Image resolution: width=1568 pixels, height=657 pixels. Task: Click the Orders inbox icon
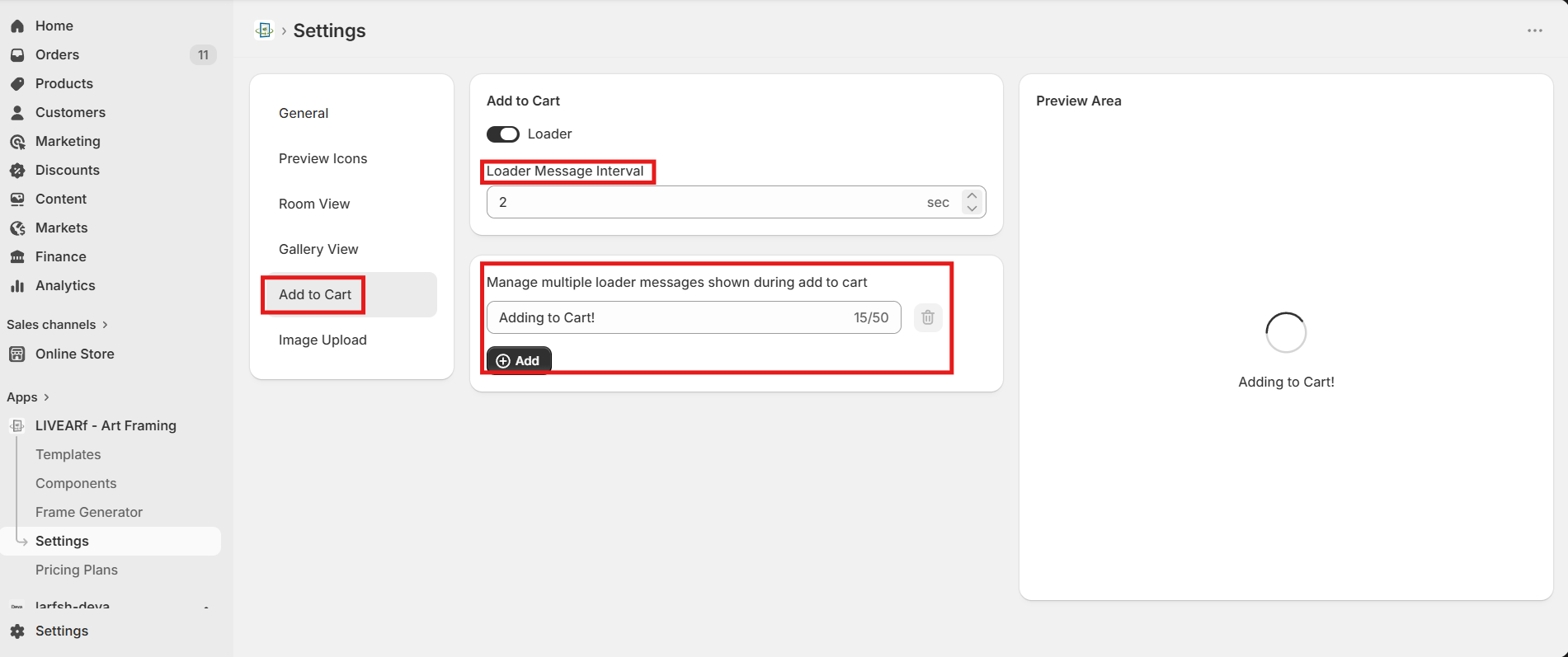pos(17,55)
